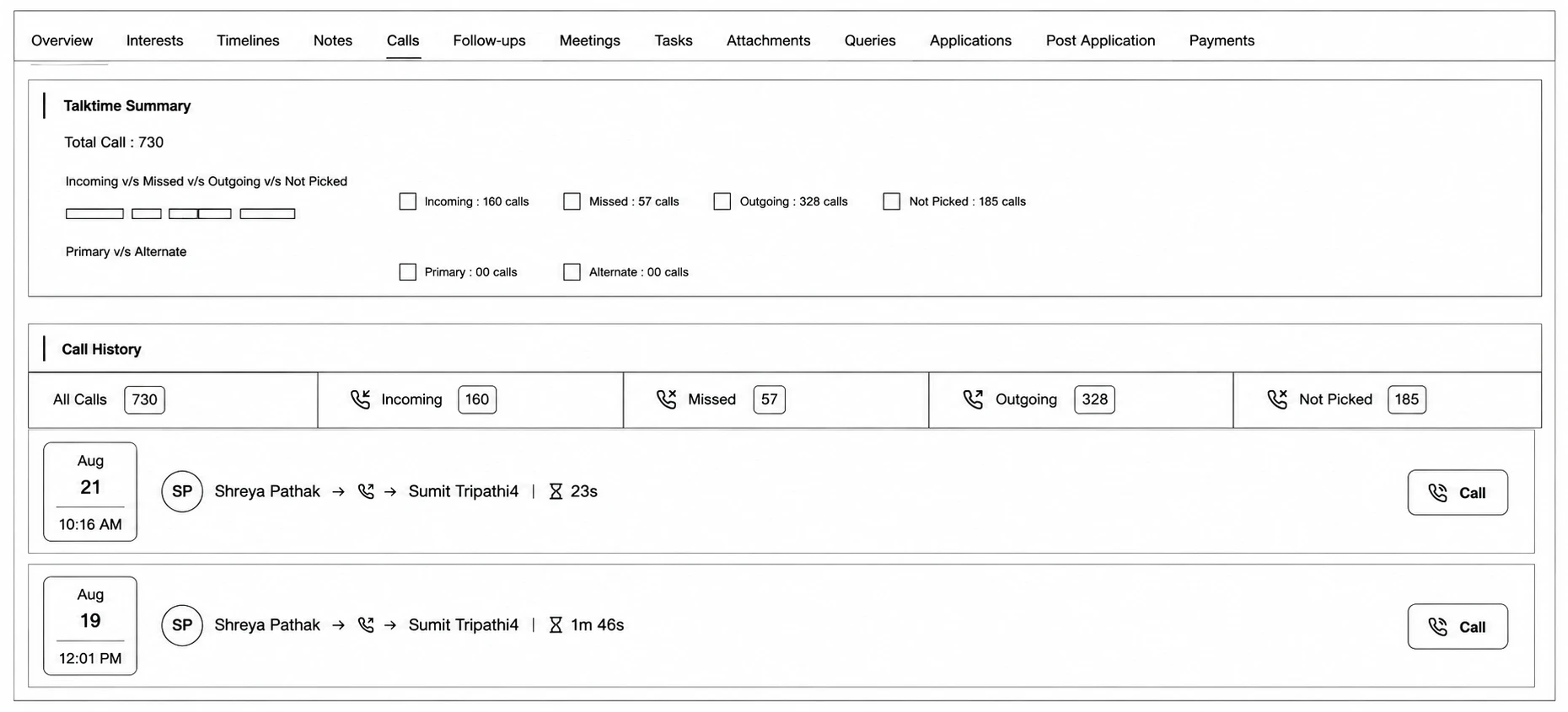Click the first bar segment of the call ratio
The height and width of the screenshot is (712, 1568).
point(94,214)
